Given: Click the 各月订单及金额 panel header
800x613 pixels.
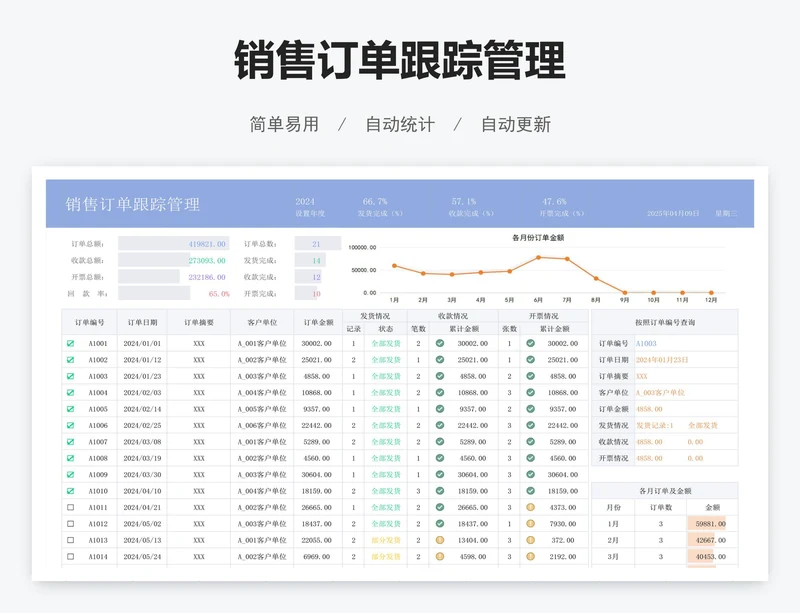Looking at the screenshot, I should (x=665, y=491).
